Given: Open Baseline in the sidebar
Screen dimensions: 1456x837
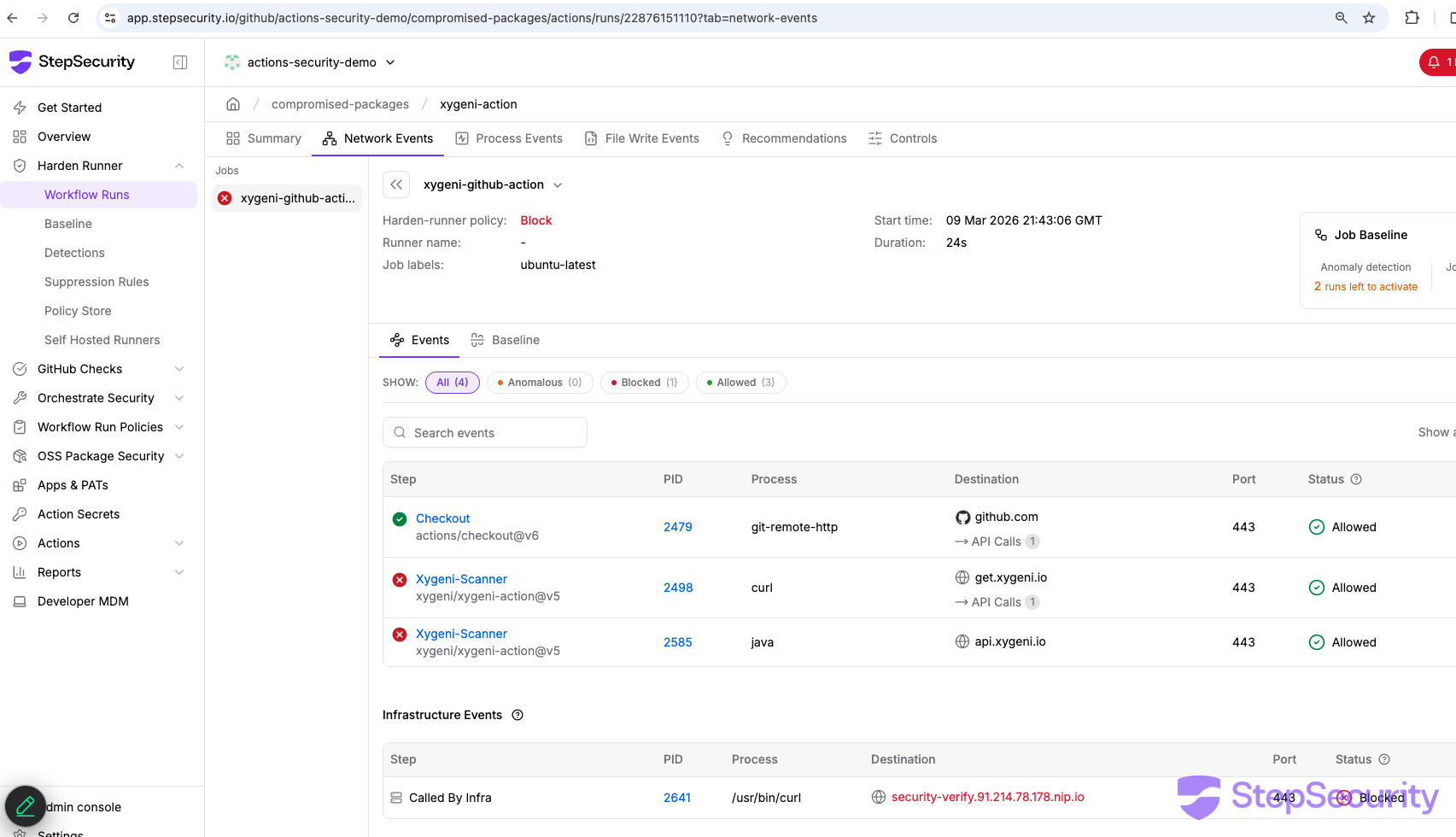Looking at the screenshot, I should point(68,224).
